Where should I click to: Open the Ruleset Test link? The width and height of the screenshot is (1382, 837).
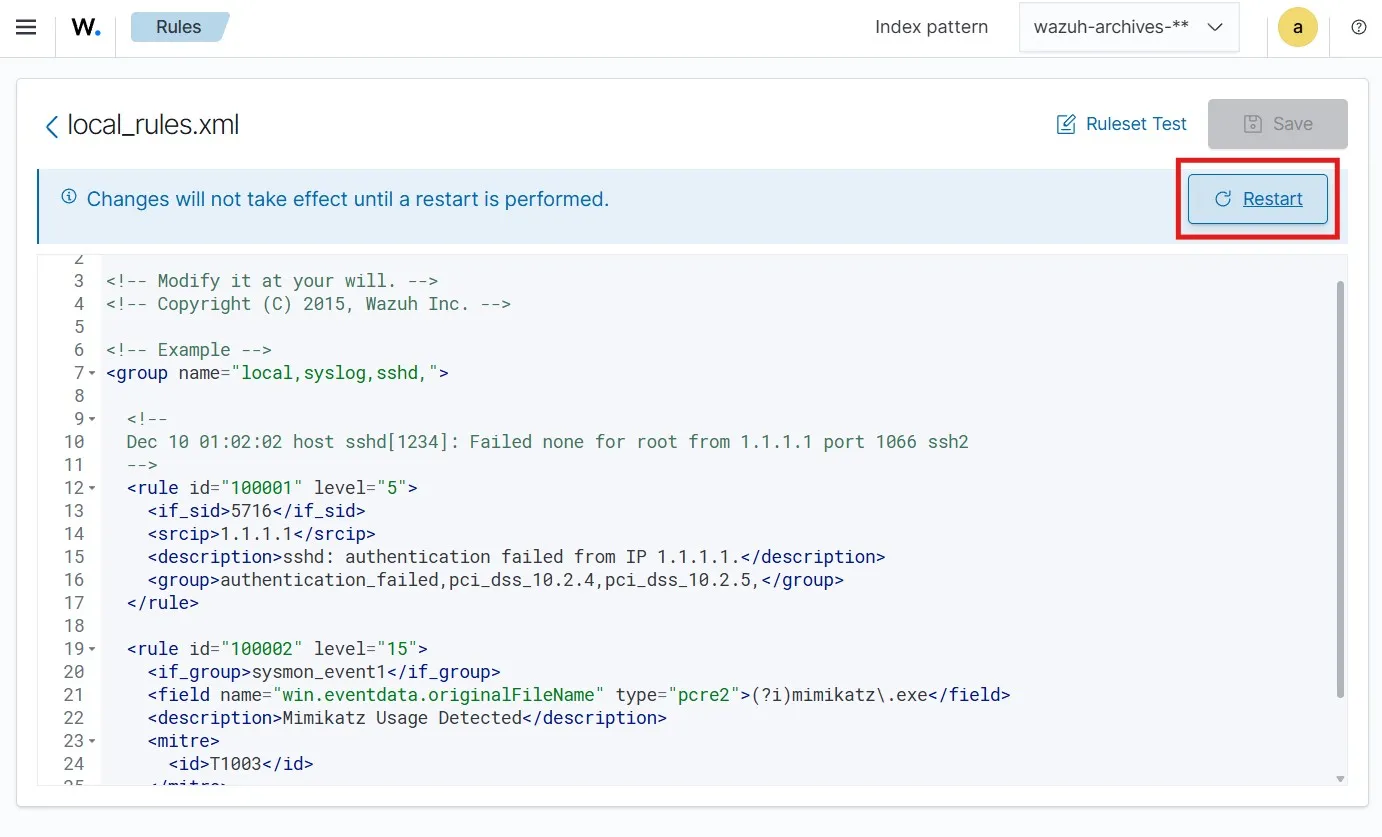(1136, 124)
